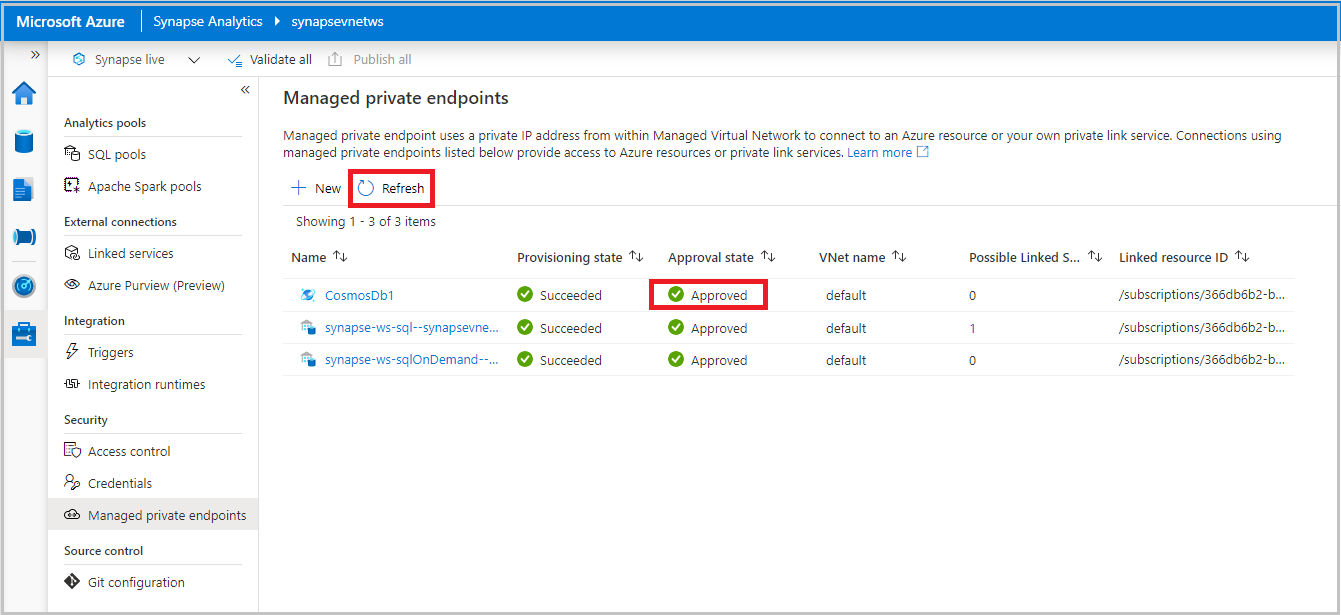Expand the left navigation rail

coord(35,55)
